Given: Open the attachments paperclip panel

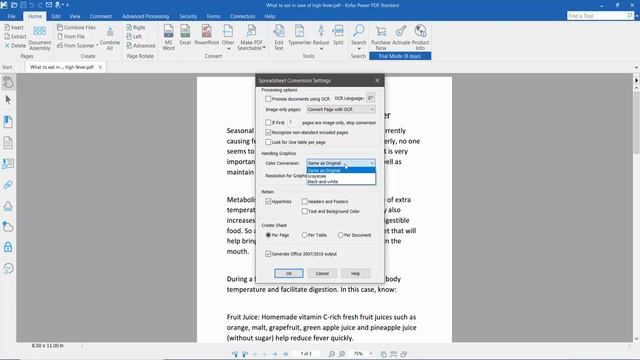Looking at the screenshot, I should tap(8, 185).
